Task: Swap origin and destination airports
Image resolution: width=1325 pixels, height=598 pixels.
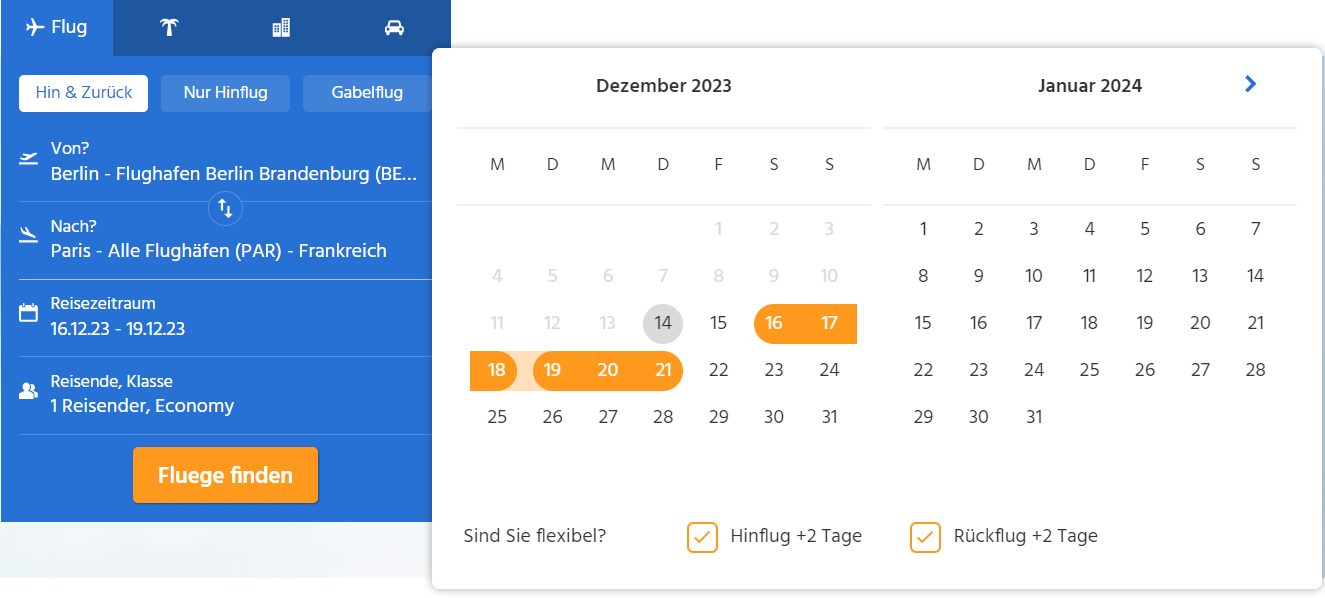Action: [225, 209]
